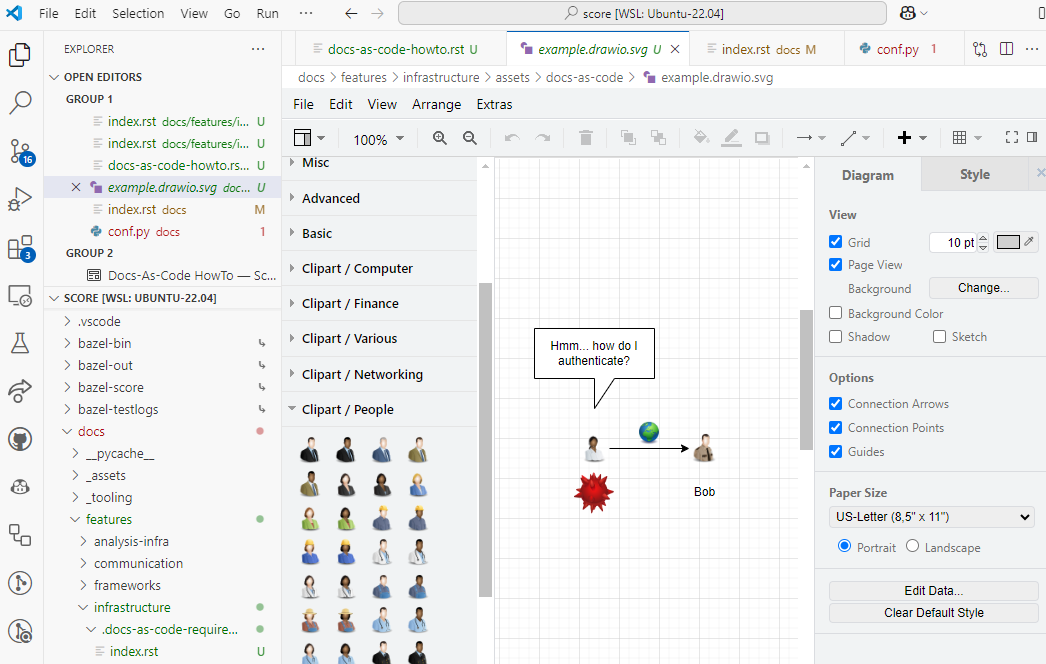This screenshot has height=664, width=1046.
Task: Click the fullscreen toggle icon in toolbar
Action: tap(1011, 138)
